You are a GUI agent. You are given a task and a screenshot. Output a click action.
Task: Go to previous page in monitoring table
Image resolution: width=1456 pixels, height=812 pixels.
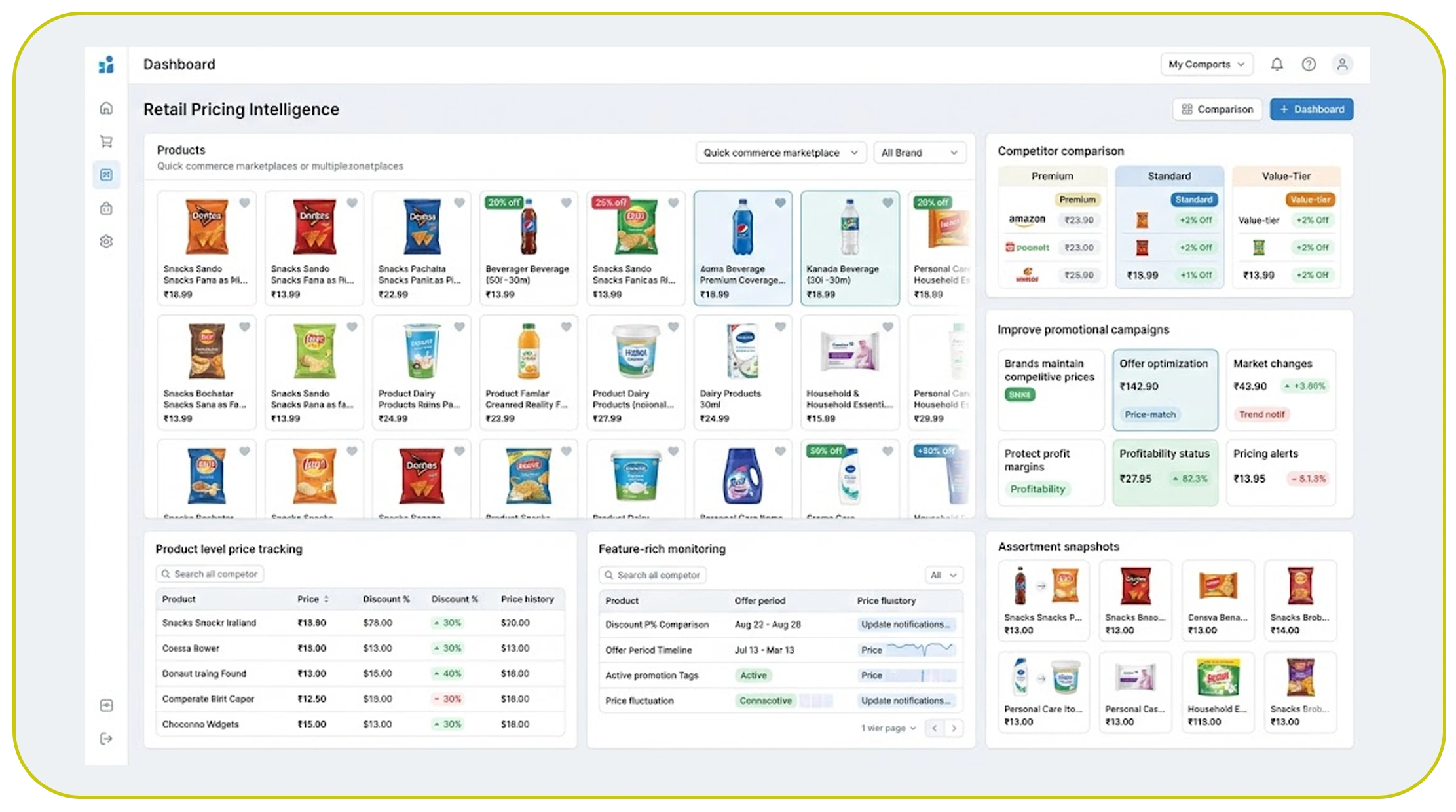[x=935, y=728]
